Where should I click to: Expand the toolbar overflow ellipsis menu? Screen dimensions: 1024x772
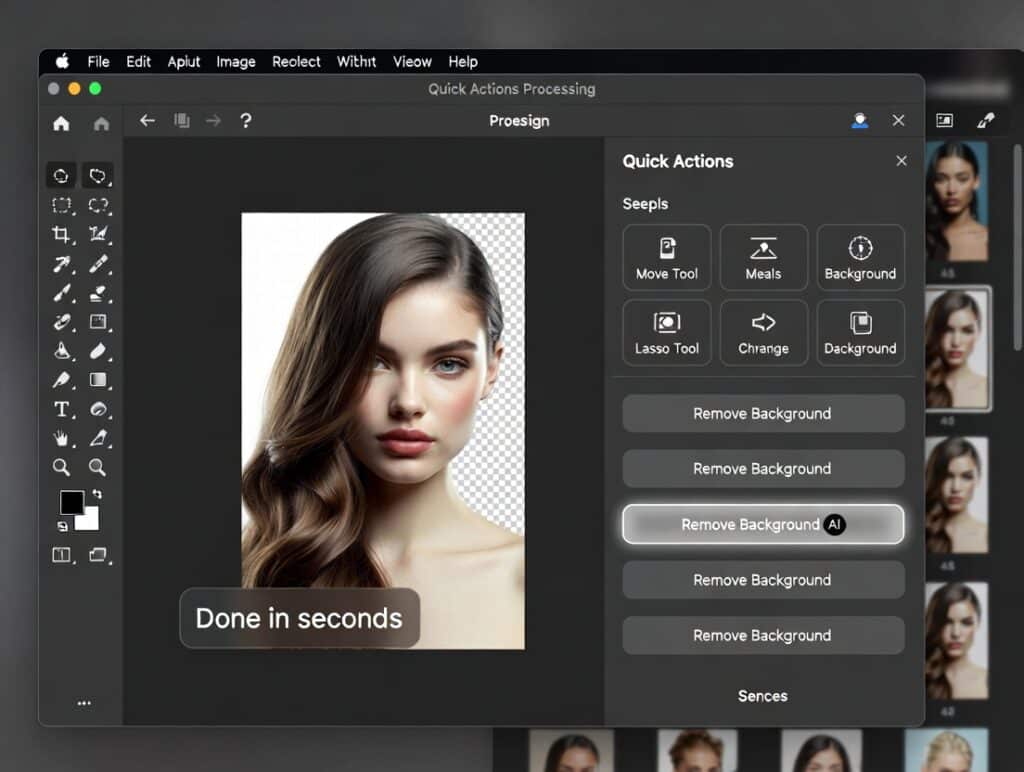click(84, 702)
